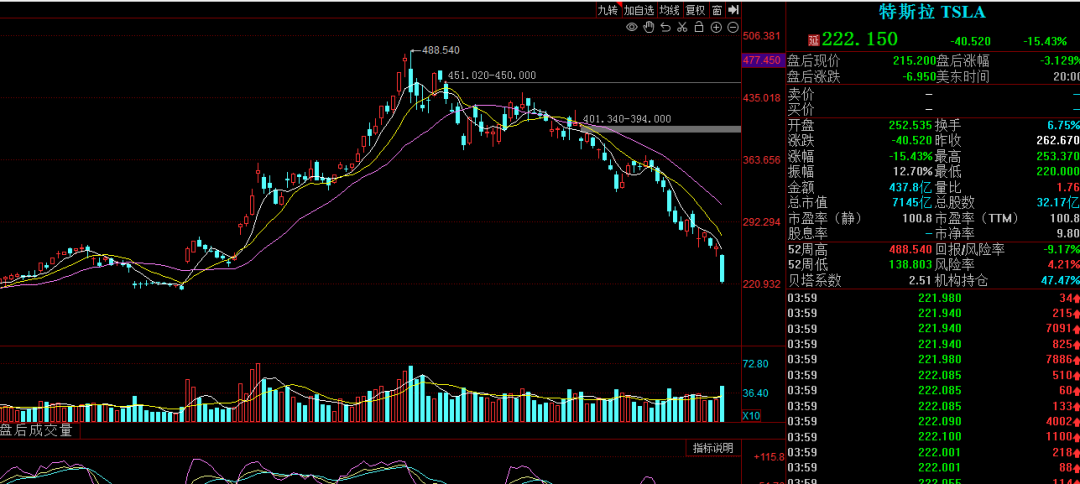1080x484 pixels.
Task: Click the -15.43% change in header
Action: tap(1044, 41)
